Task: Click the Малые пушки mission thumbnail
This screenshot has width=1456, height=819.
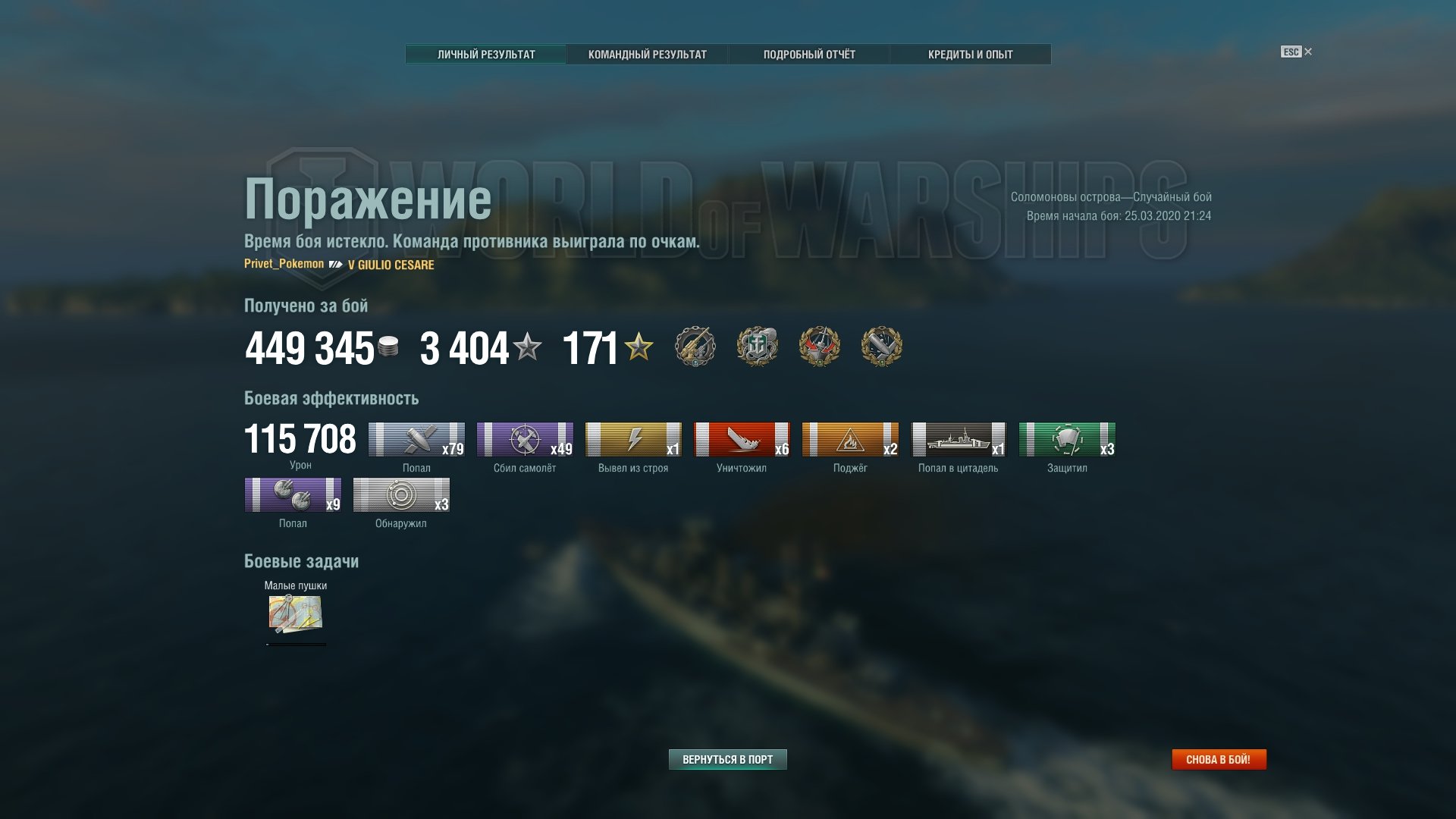Action: point(296,613)
